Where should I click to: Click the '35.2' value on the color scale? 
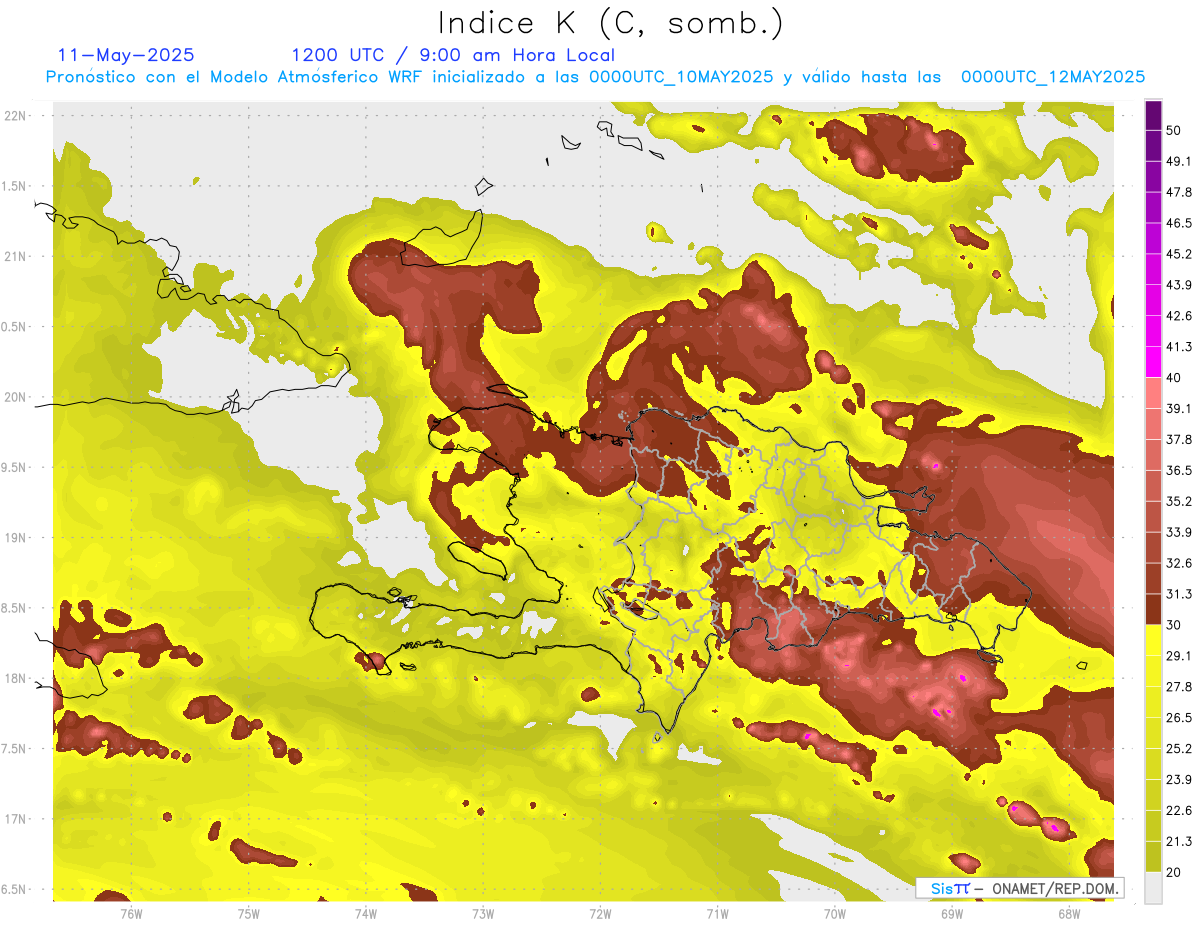[1178, 501]
